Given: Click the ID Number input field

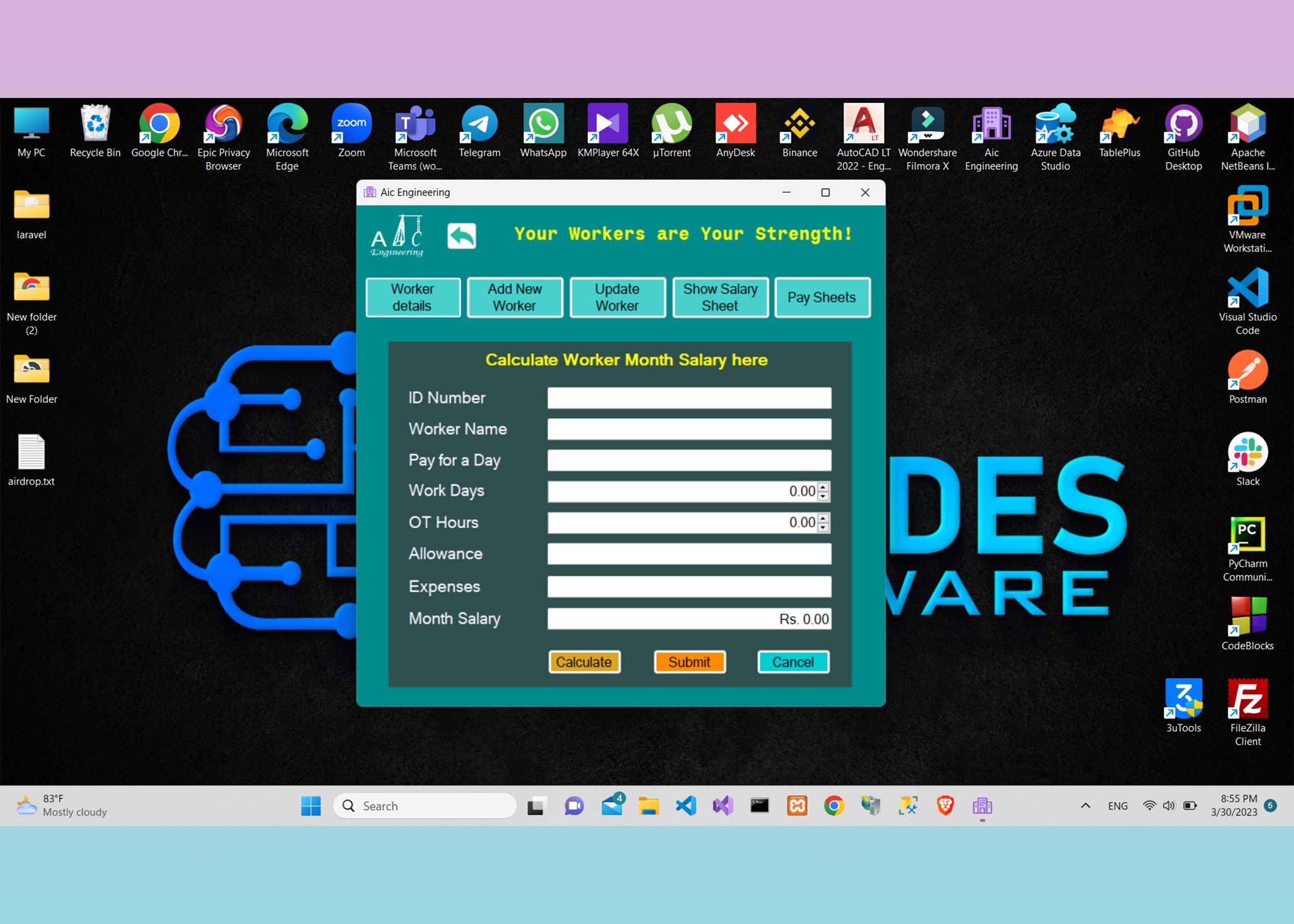Looking at the screenshot, I should (689, 398).
